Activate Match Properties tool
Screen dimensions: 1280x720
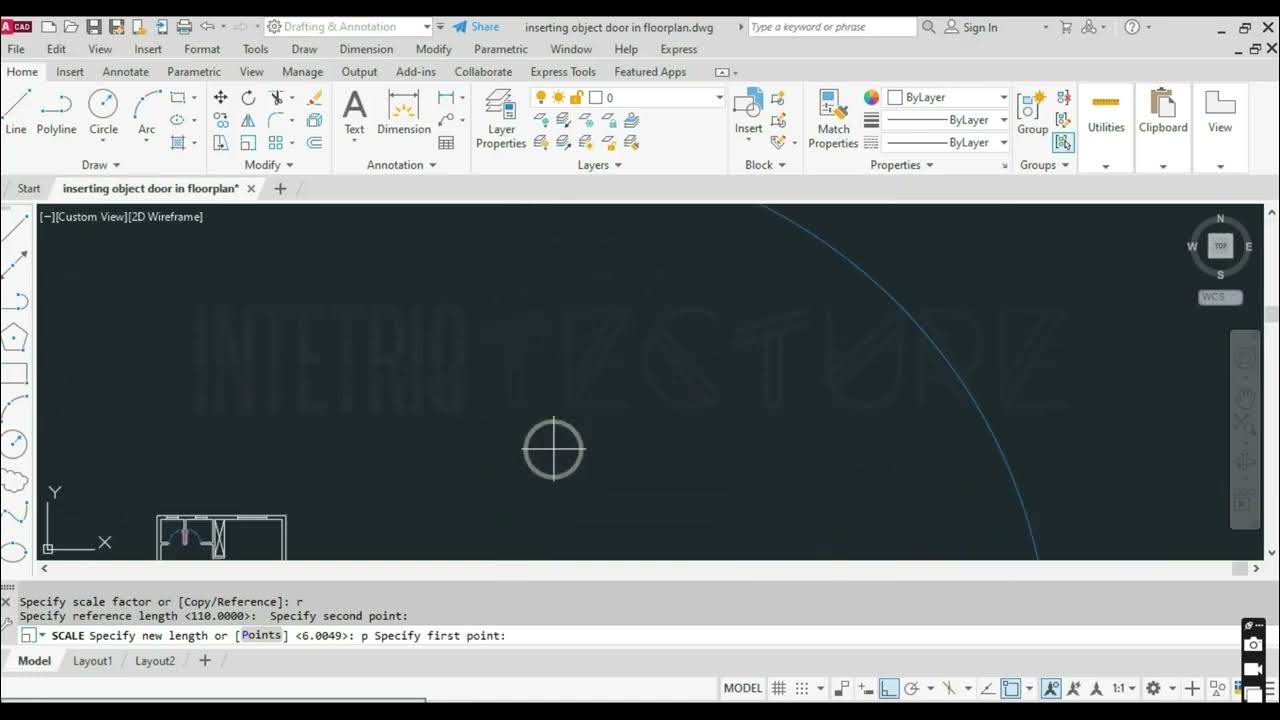point(833,118)
